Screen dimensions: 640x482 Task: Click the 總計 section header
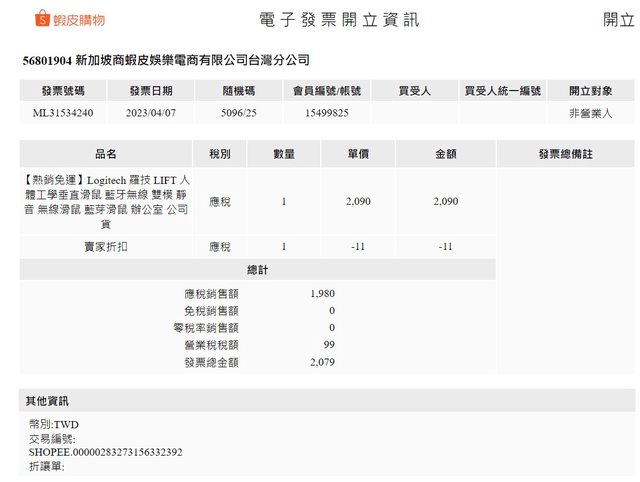click(257, 270)
